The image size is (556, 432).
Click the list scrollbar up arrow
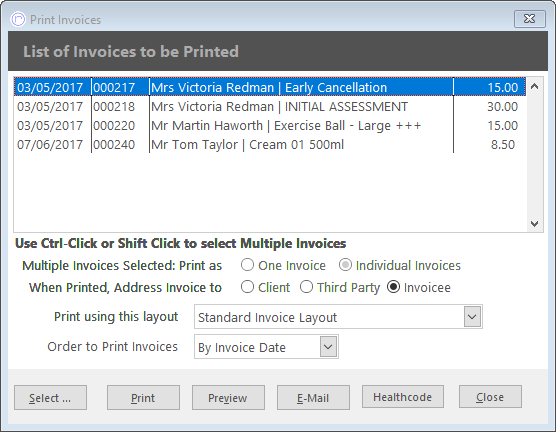[x=534, y=86]
